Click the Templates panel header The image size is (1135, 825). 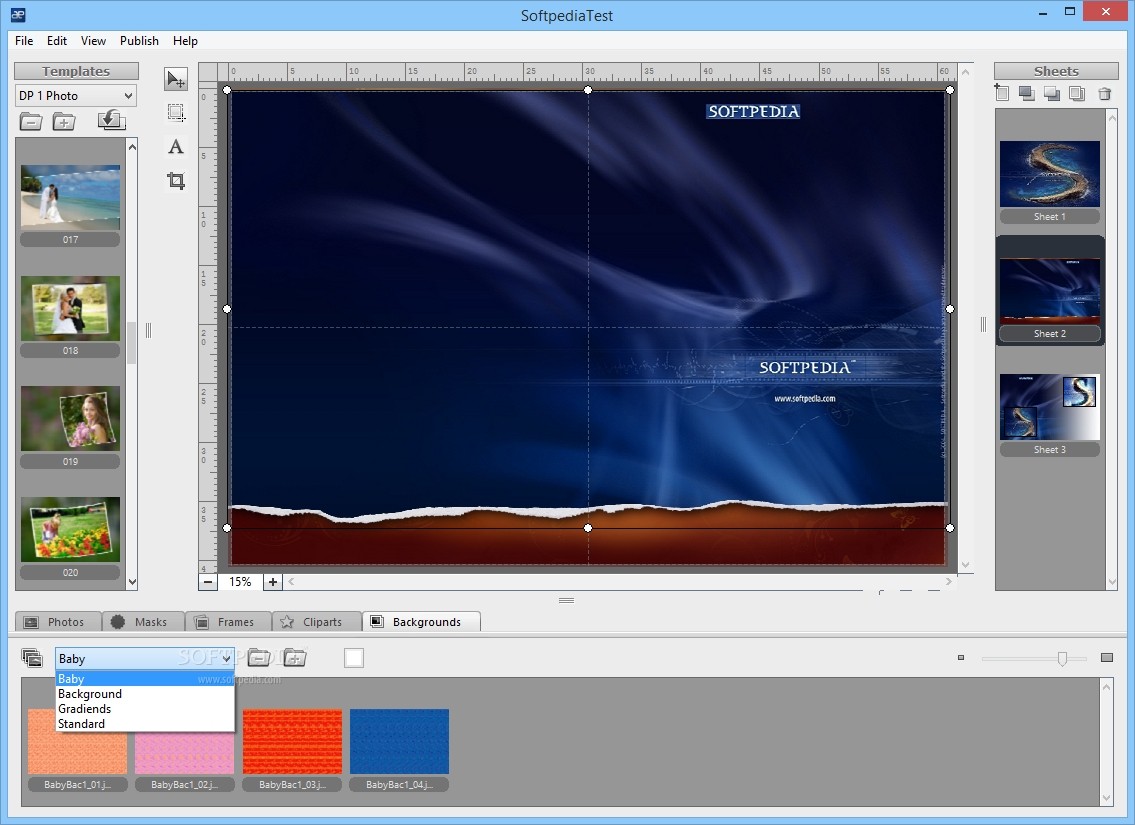coord(76,71)
